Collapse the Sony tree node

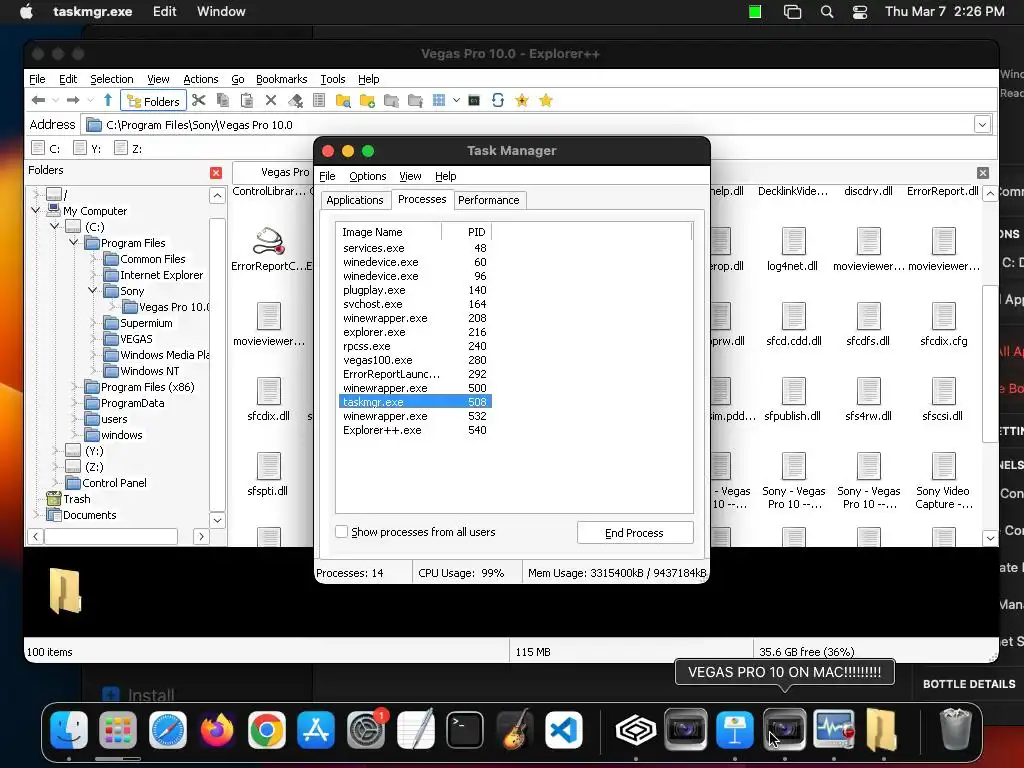[93, 291]
